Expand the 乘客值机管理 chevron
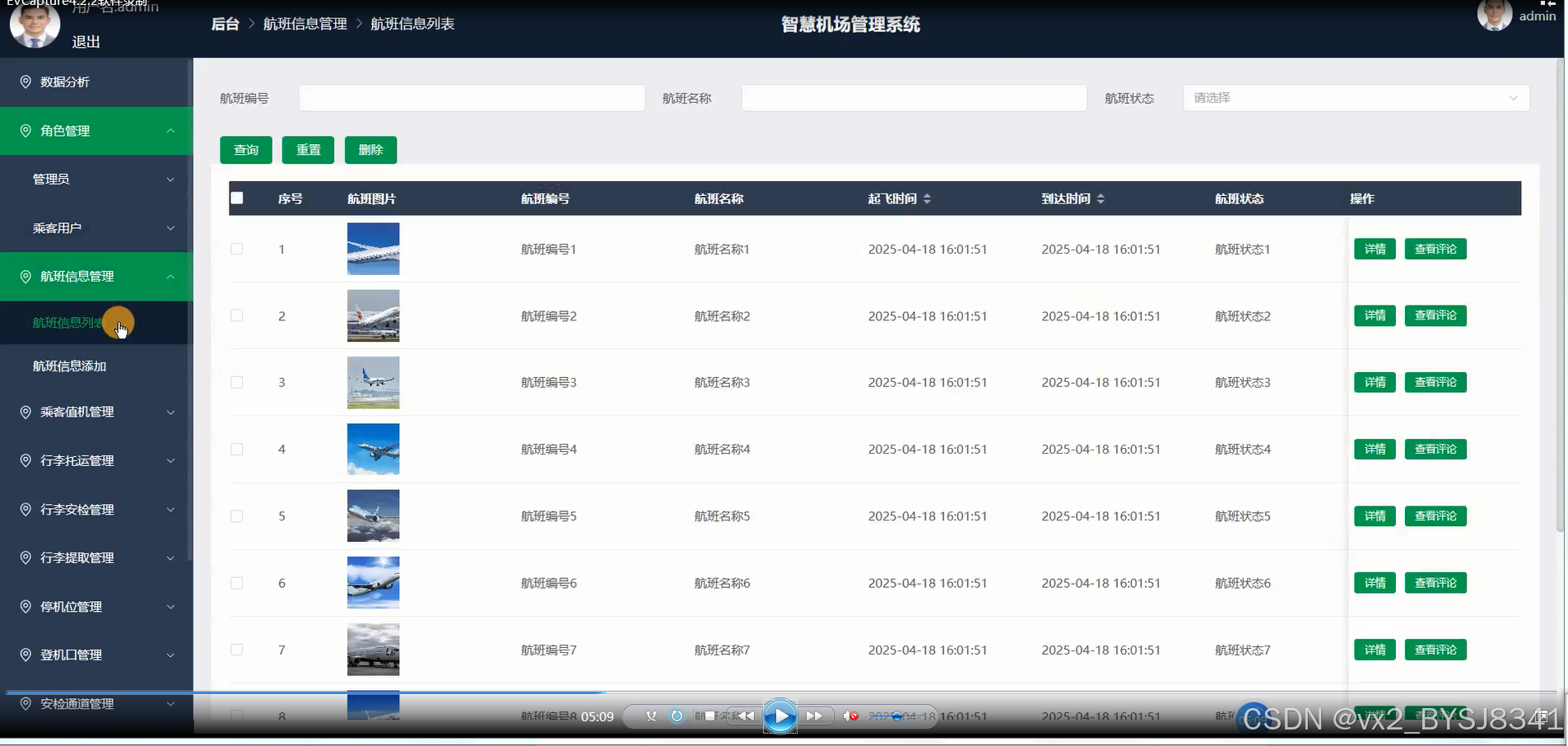Screen dimensions: 1568x746 click(x=170, y=413)
